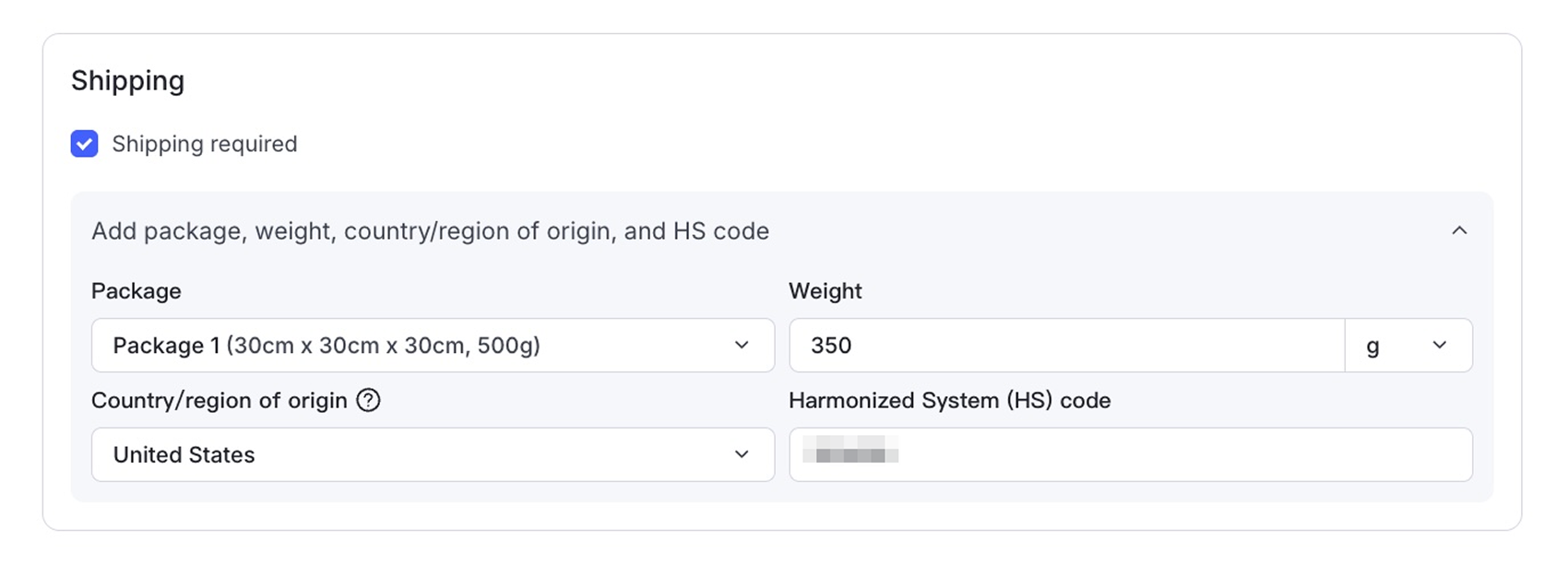Open the Country/region of origin dropdown
This screenshot has width=1568, height=564.
tap(433, 454)
